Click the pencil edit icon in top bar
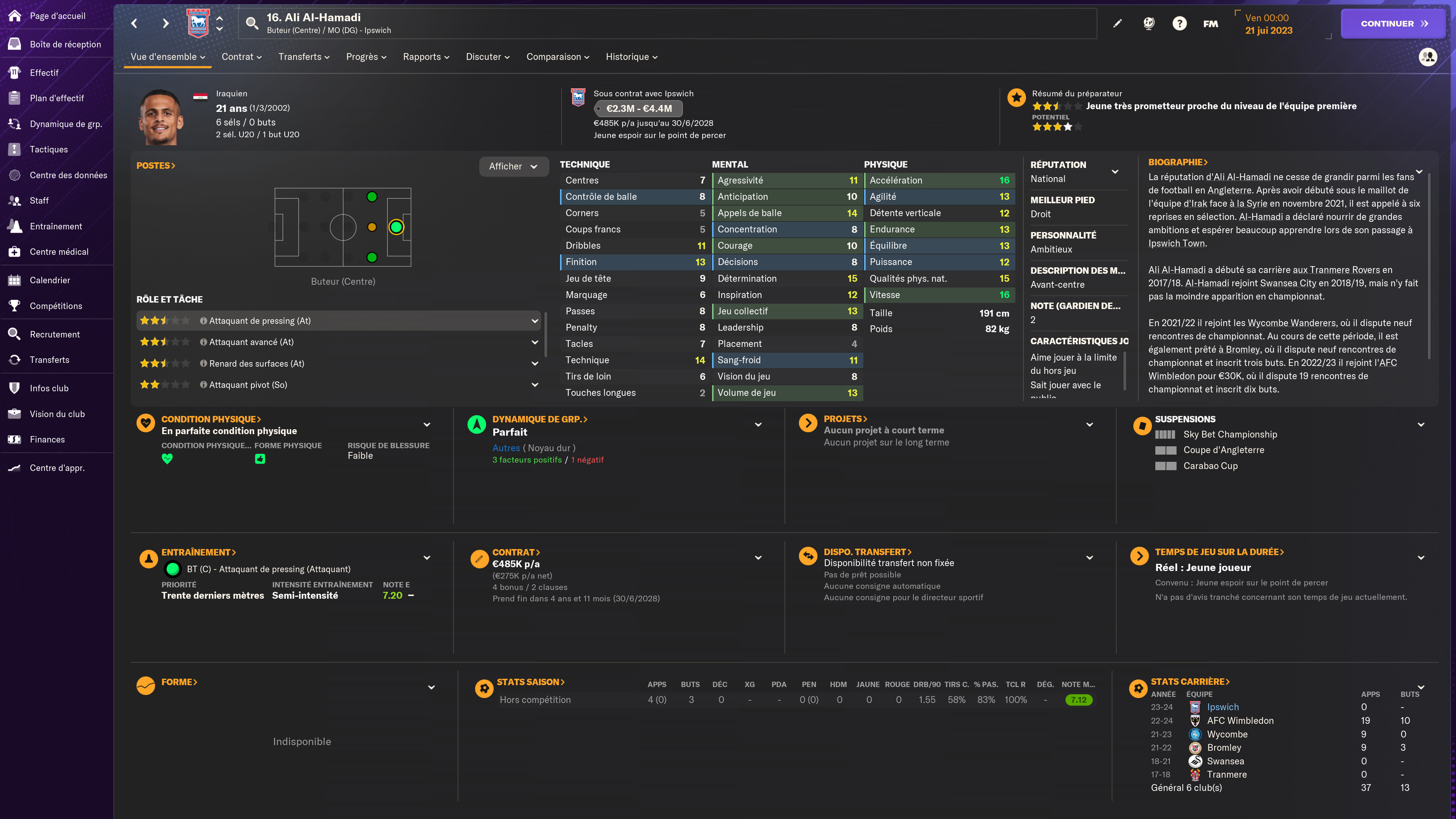 (x=1117, y=24)
